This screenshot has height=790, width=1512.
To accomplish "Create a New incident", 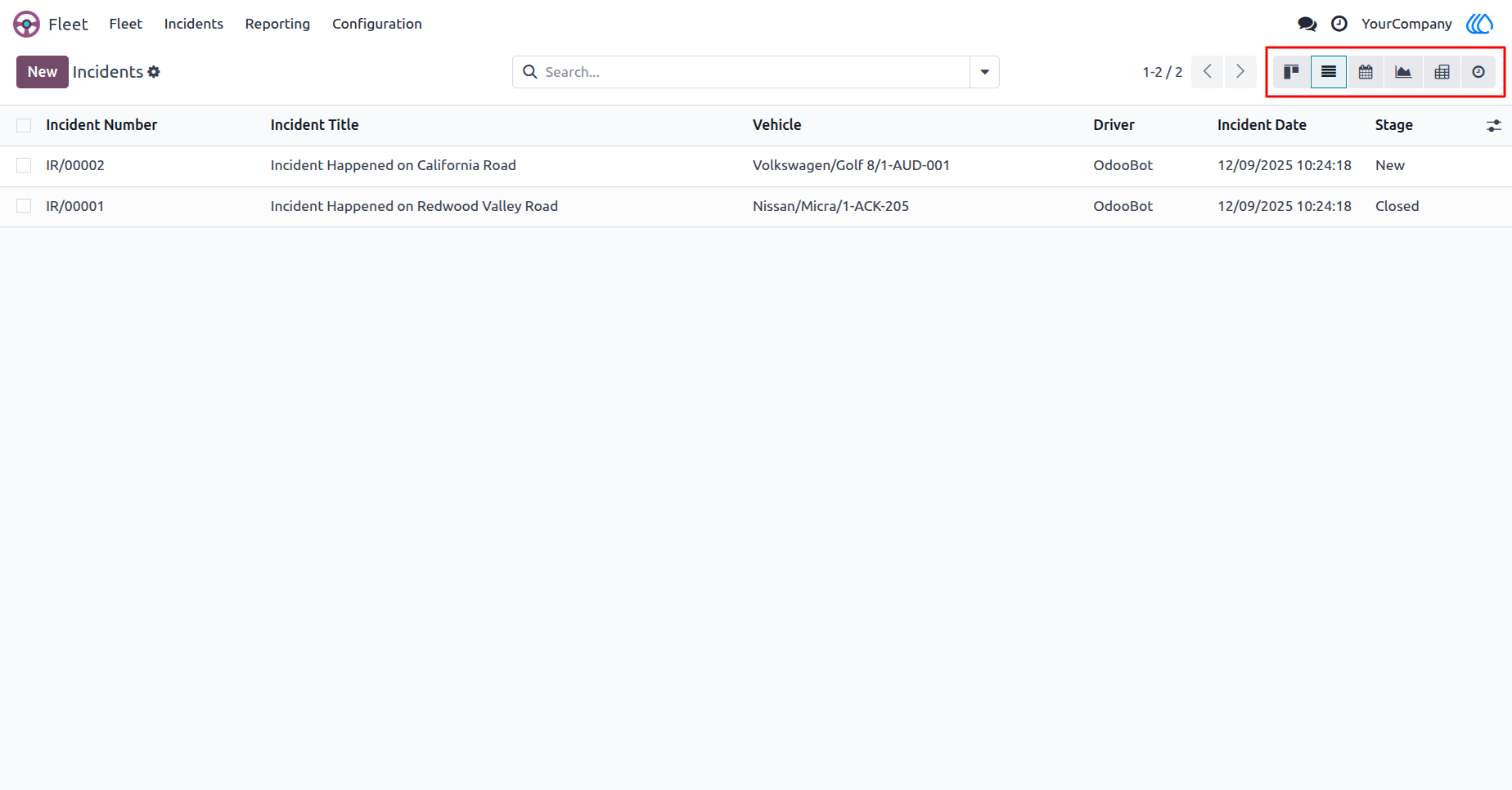I will click(43, 72).
